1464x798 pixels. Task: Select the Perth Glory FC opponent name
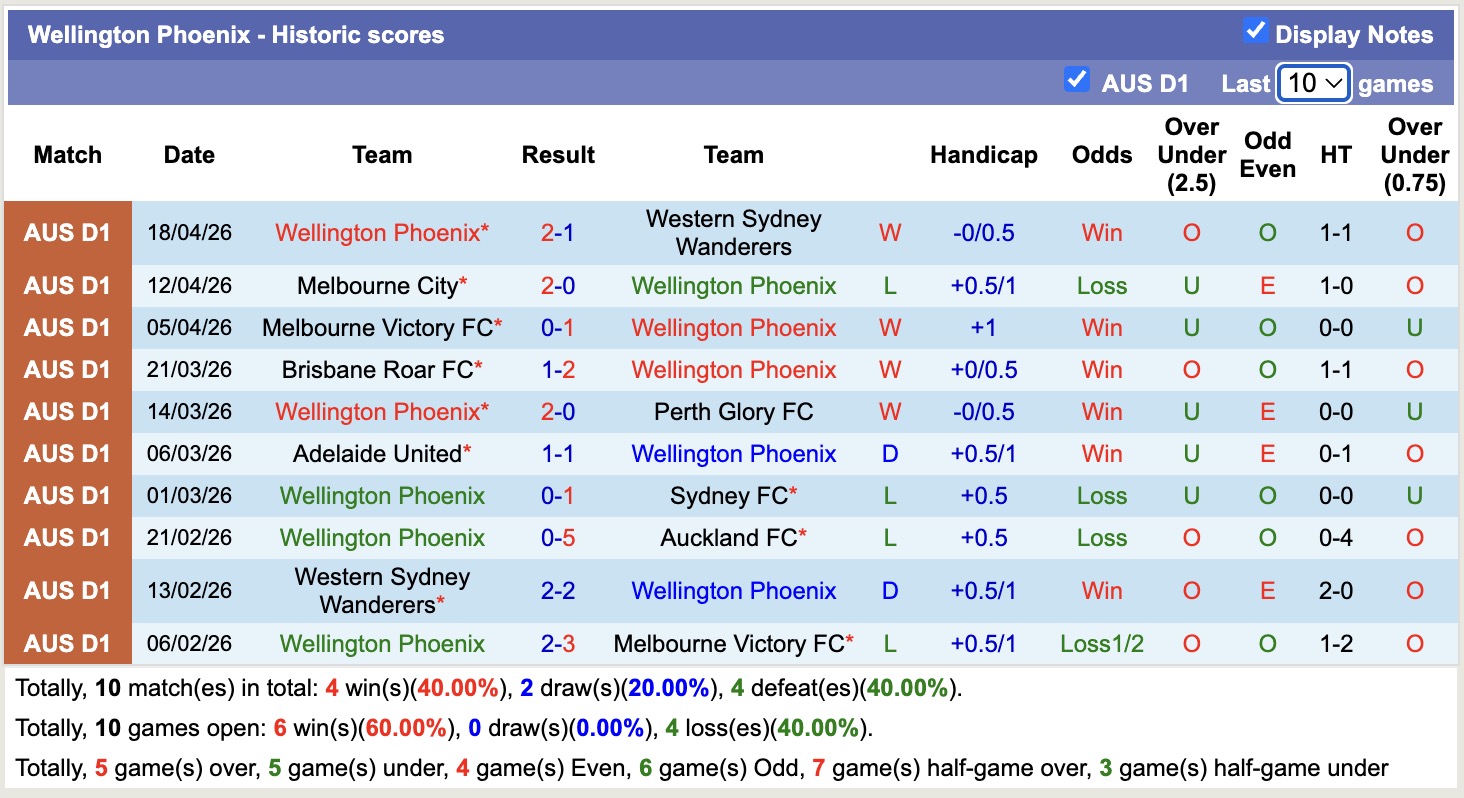pyautogui.click(x=733, y=411)
